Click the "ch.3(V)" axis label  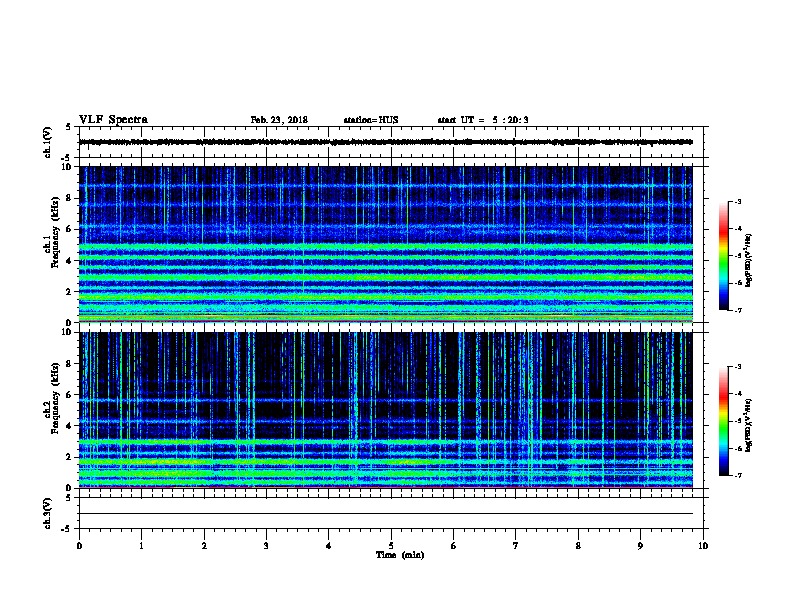[x=47, y=513]
